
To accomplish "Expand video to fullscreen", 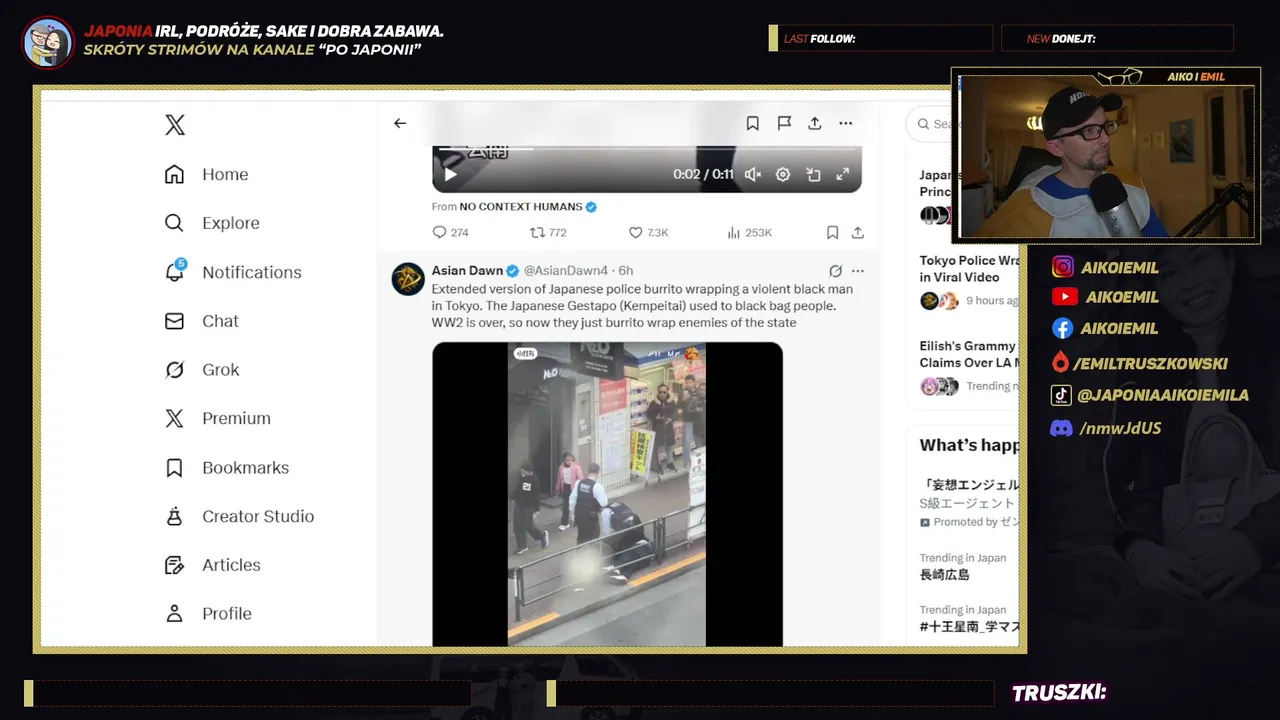I will (x=843, y=174).
